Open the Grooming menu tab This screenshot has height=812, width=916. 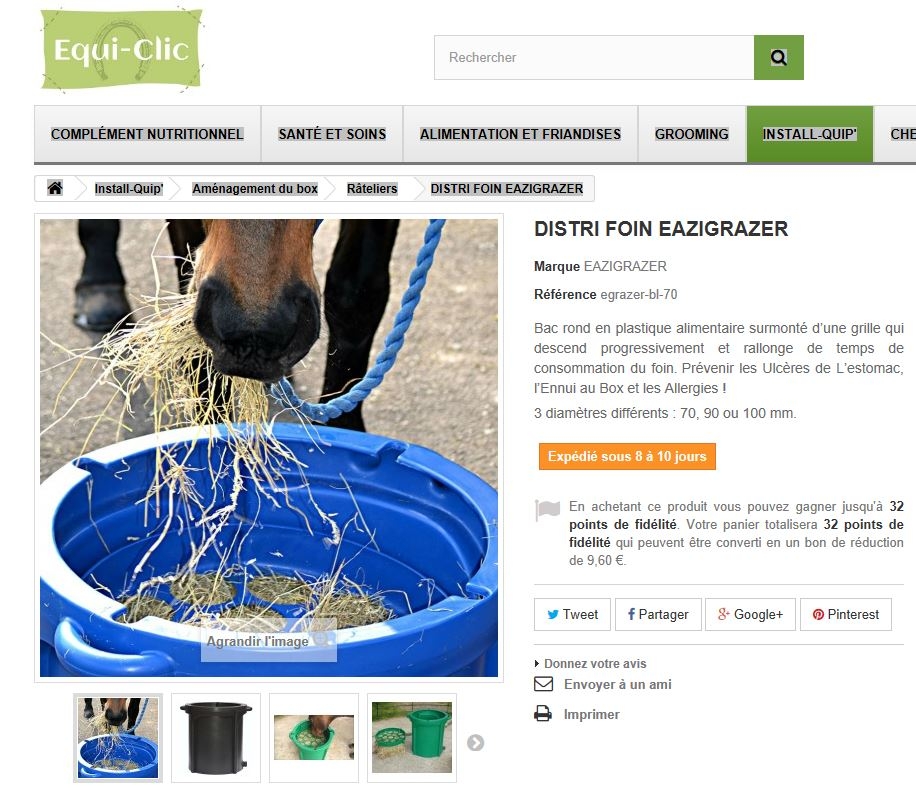[x=692, y=134]
